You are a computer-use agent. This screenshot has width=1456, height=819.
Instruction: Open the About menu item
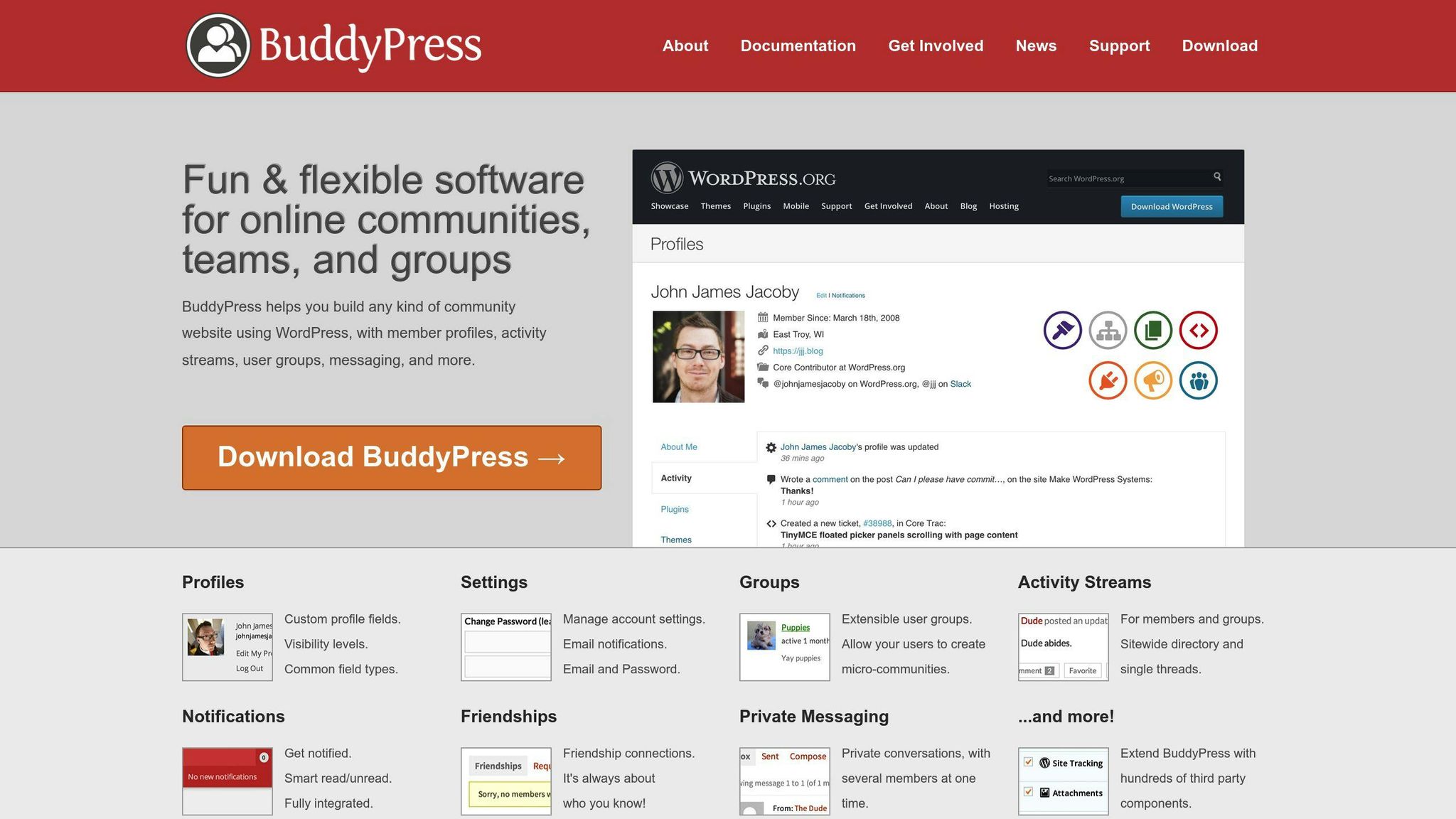pyautogui.click(x=685, y=45)
